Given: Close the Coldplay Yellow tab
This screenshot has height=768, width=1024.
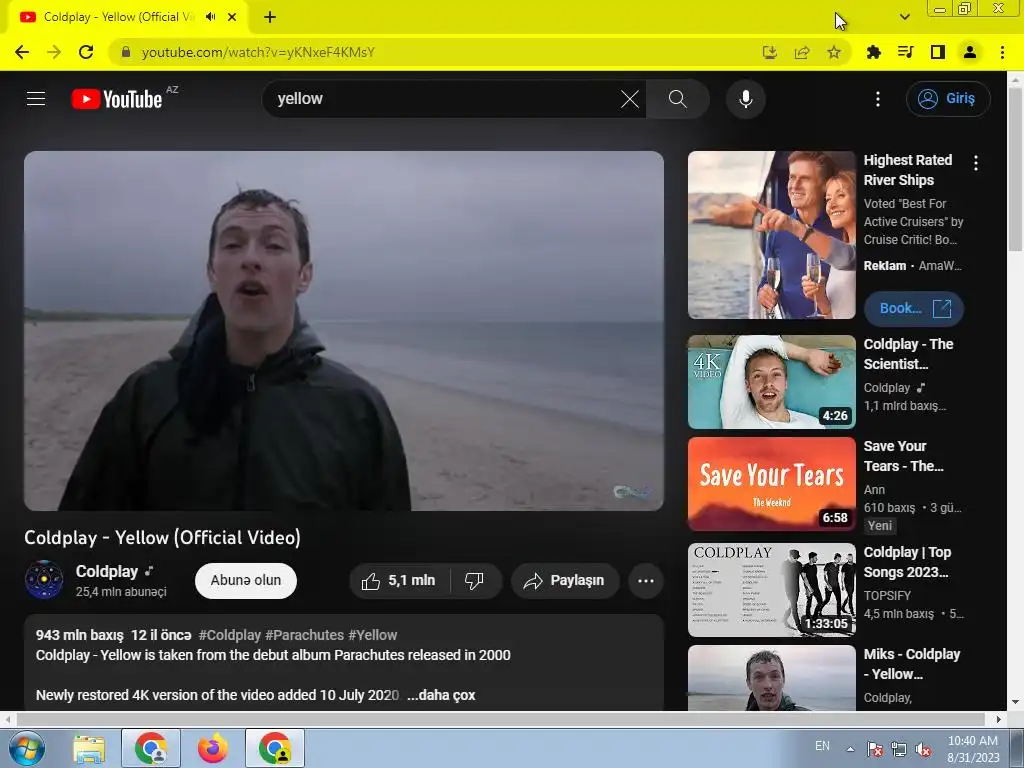Looking at the screenshot, I should point(232,17).
